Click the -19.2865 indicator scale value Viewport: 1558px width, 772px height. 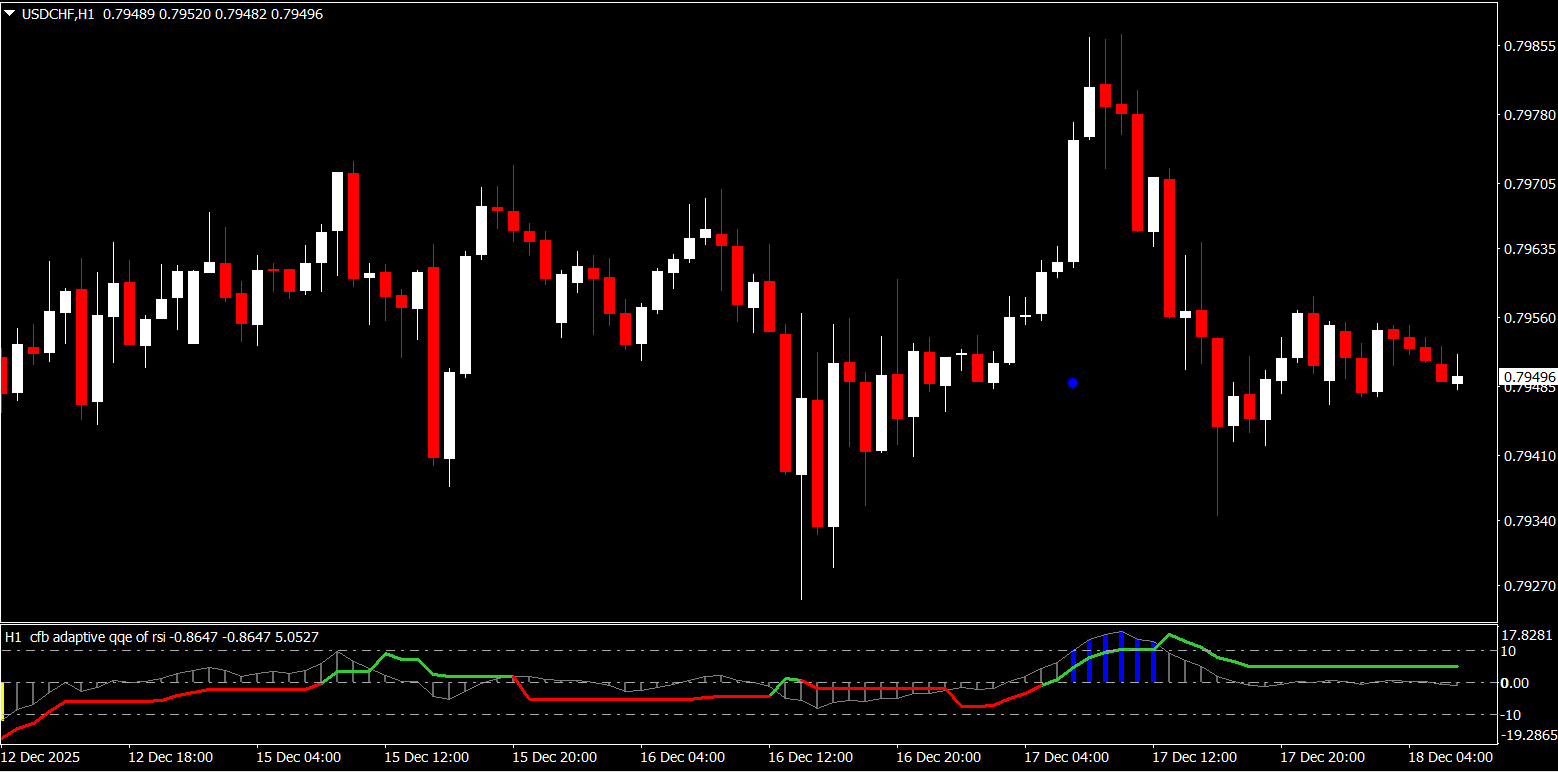pos(1529,735)
